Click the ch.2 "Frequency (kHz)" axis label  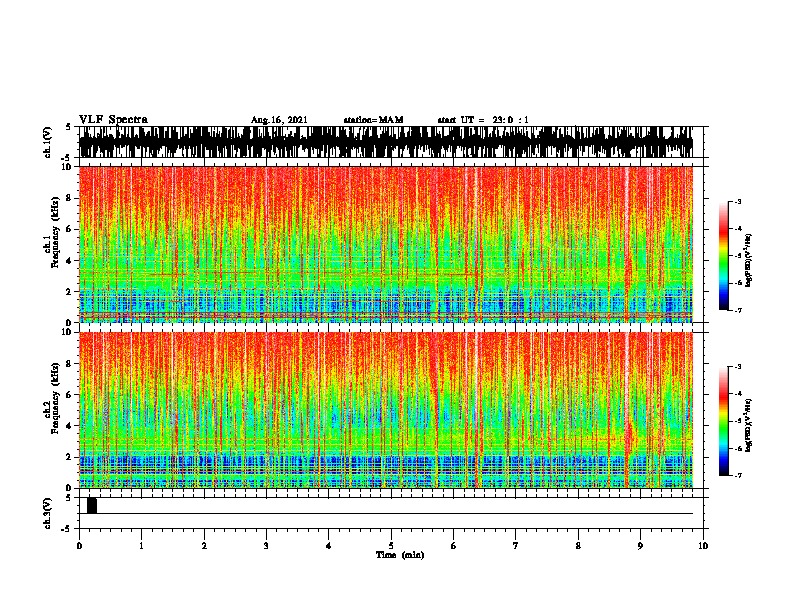pyautogui.click(x=55, y=398)
